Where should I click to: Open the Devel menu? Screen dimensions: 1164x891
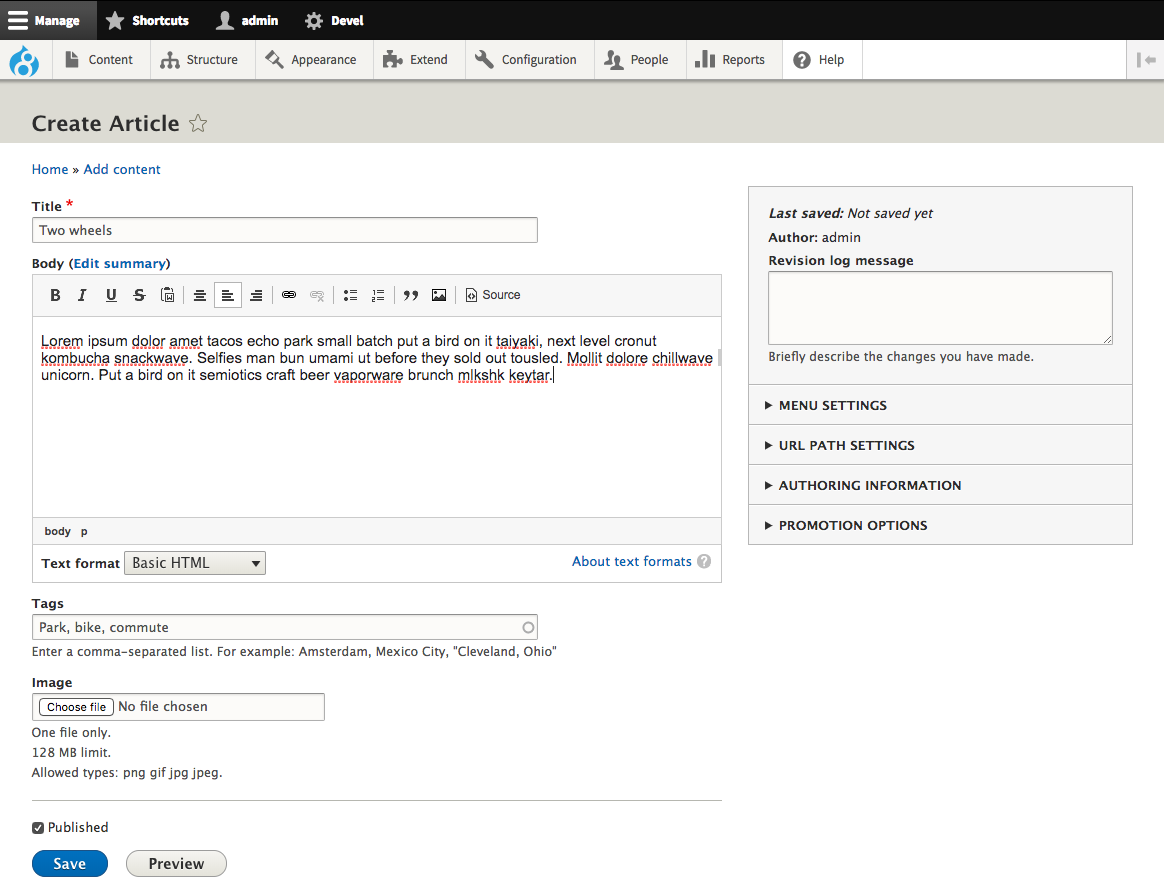(334, 20)
